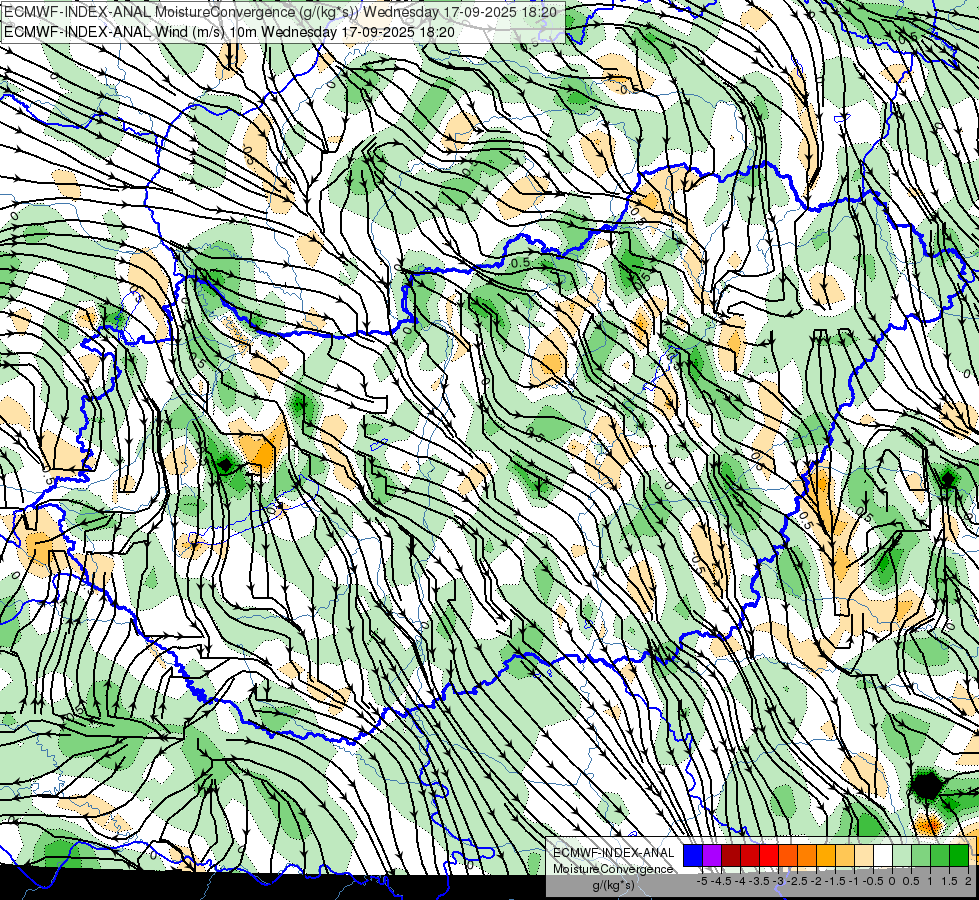This screenshot has width=979, height=900.
Task: Pick the red swatch between -4 and -3.5
Action: [x=750, y=856]
